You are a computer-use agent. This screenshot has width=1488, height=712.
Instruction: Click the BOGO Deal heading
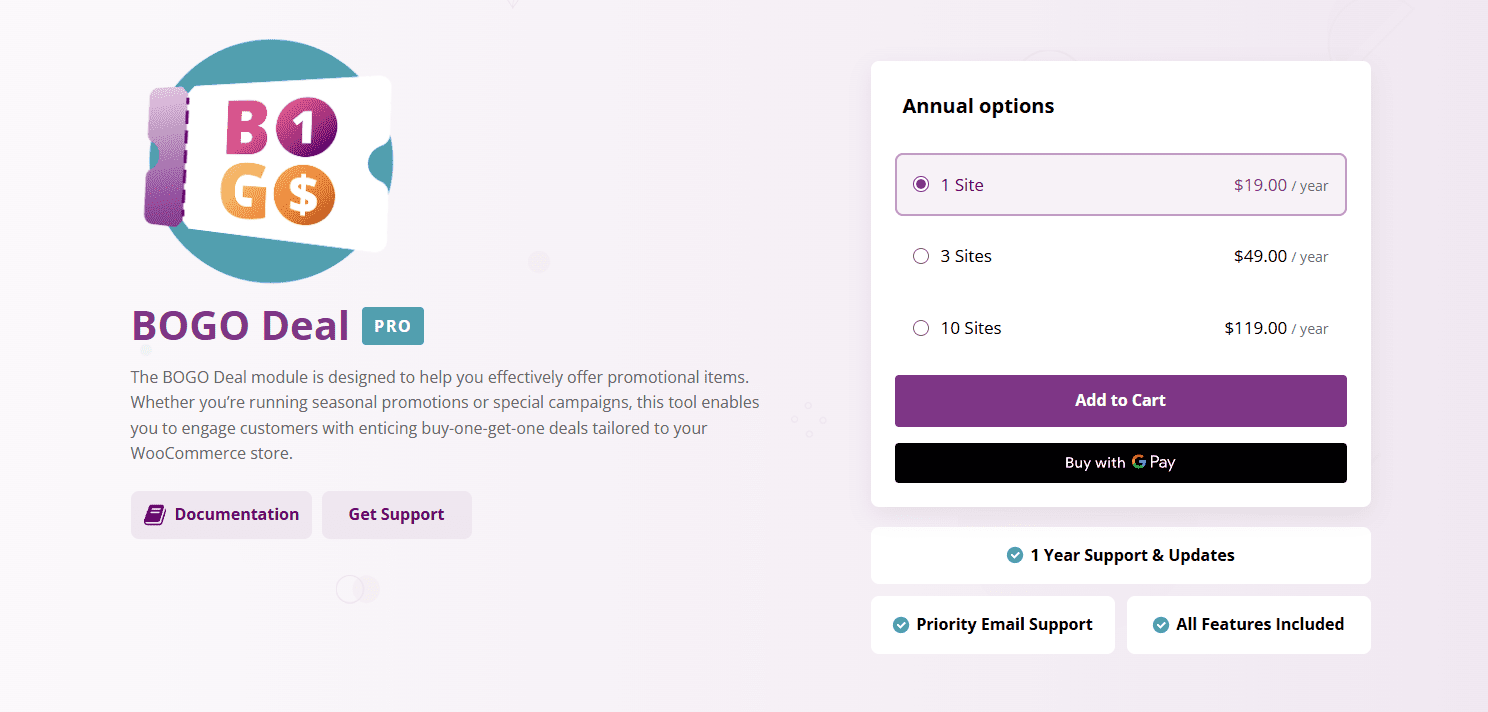click(240, 326)
